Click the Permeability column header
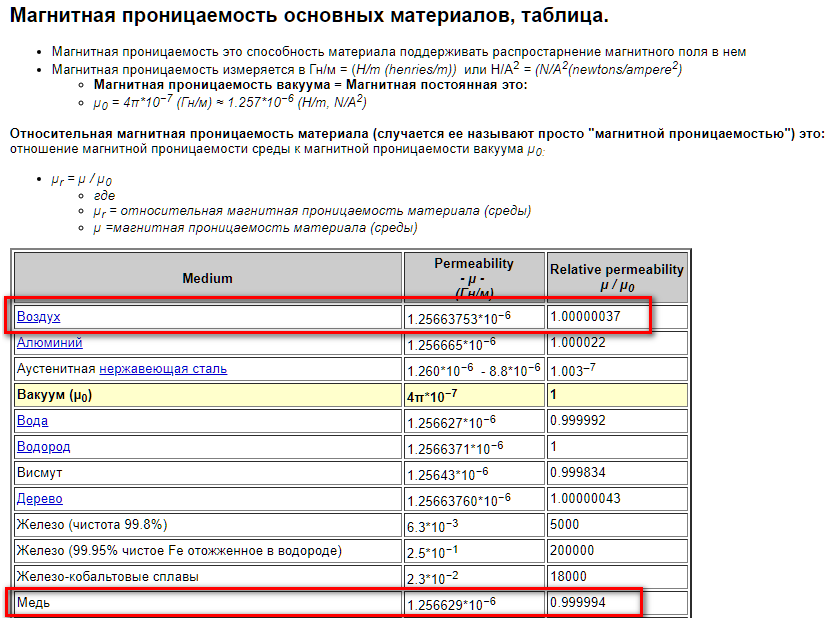This screenshot has height=618, width=828. (474, 278)
